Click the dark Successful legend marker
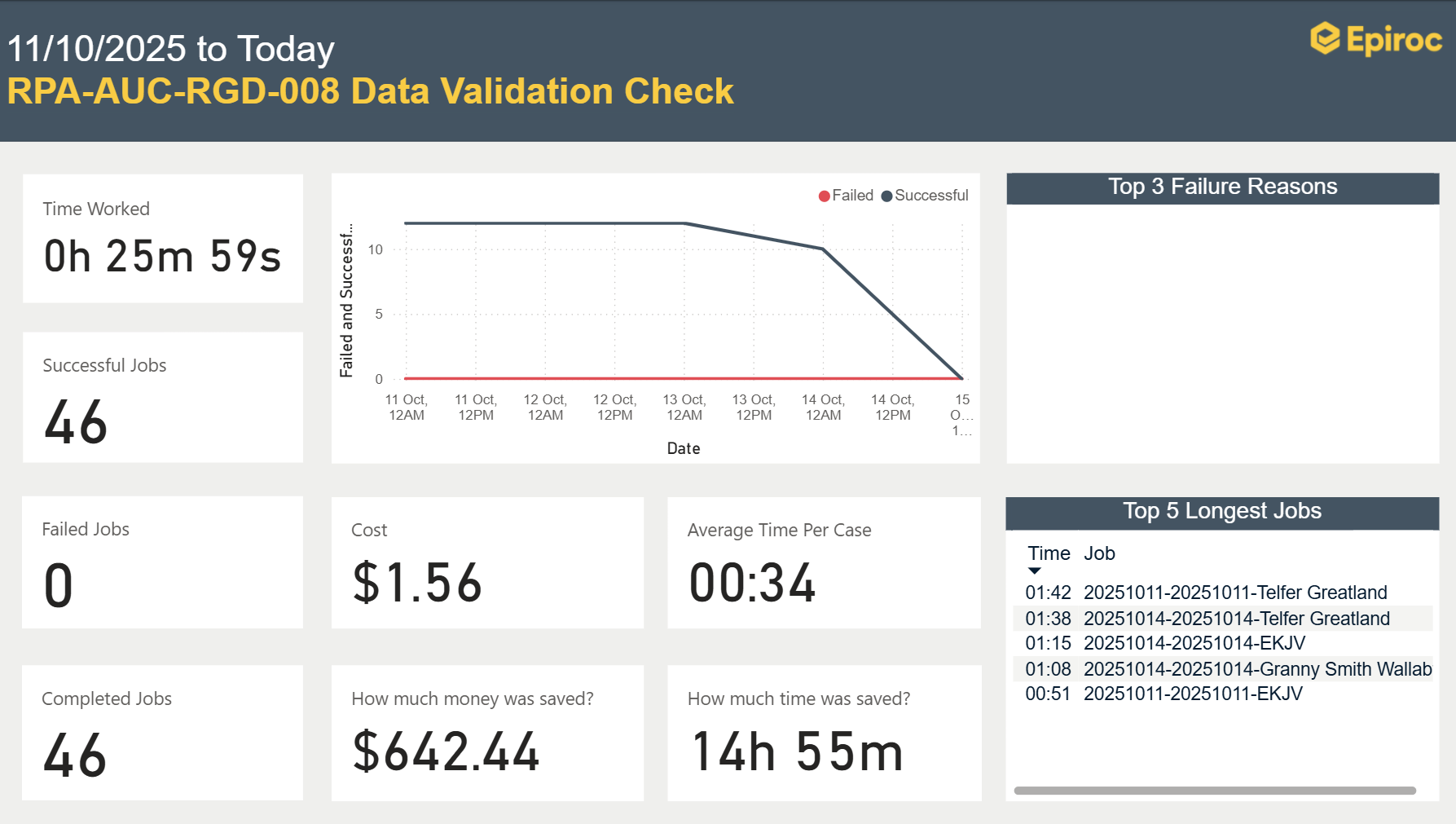Screen dimensions: 1456x824 coord(886,196)
